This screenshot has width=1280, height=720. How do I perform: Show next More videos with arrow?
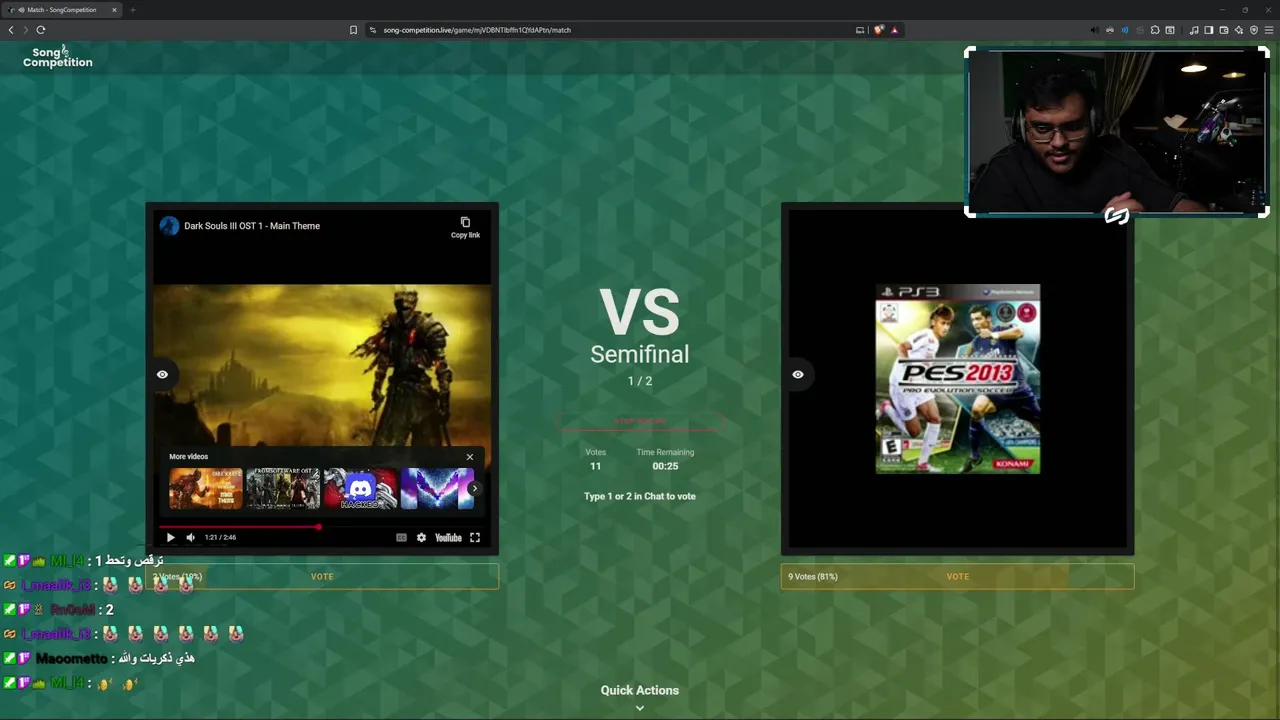coord(474,489)
